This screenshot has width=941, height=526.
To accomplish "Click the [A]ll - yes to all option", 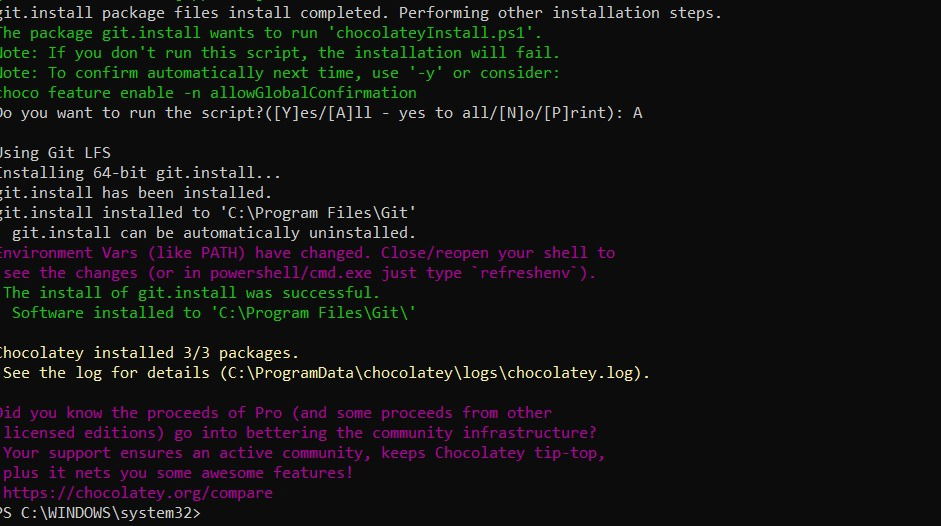I will pyautogui.click(x=410, y=113).
